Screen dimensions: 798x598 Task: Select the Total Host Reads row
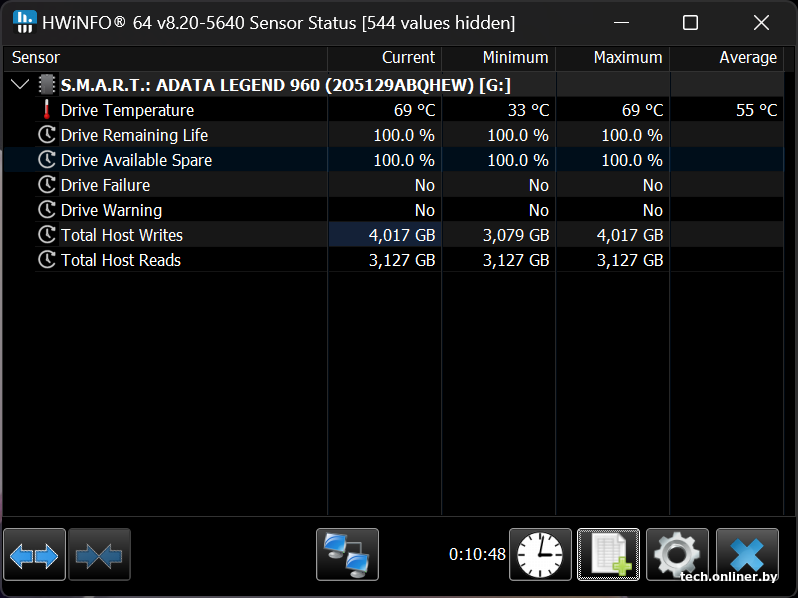(394, 260)
